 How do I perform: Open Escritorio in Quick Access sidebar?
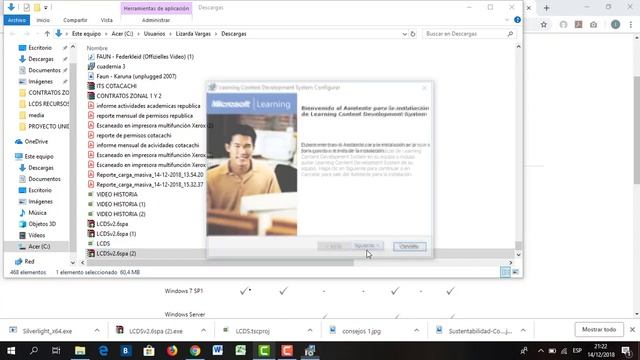(x=40, y=48)
